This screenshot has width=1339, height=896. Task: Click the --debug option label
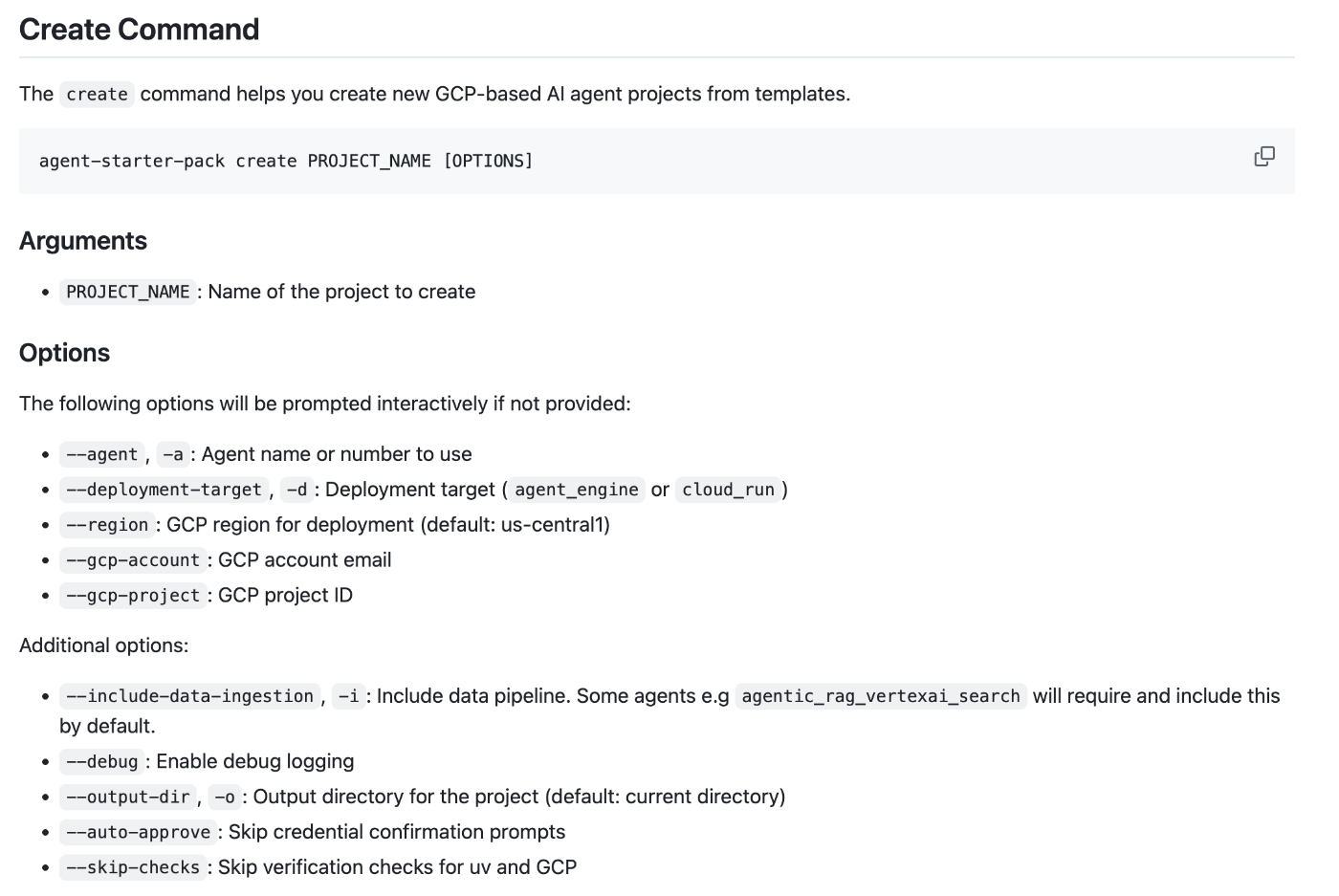[x=102, y=762]
